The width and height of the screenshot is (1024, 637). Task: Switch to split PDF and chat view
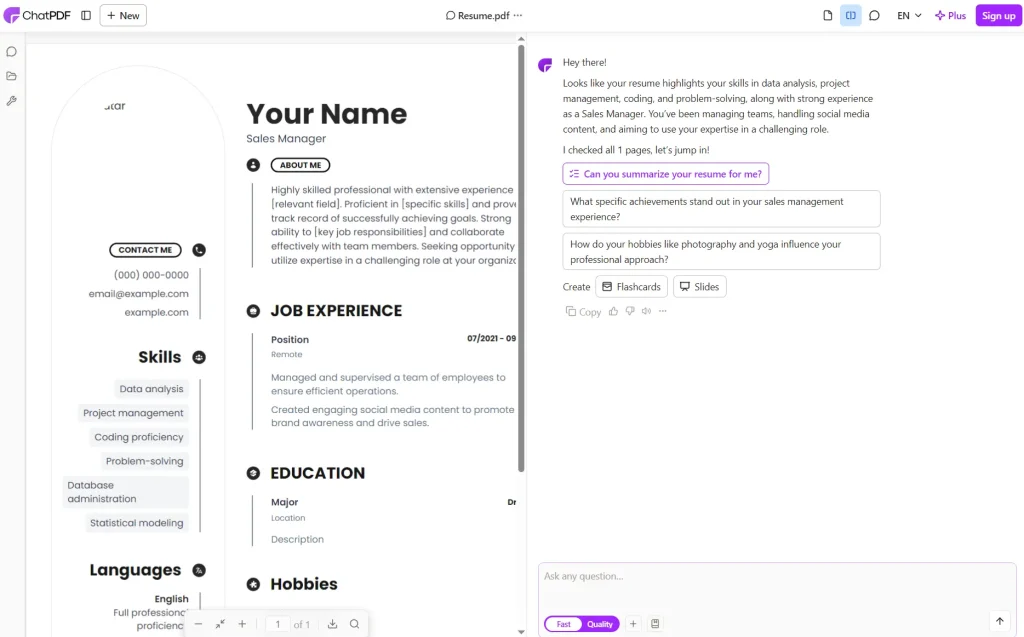(x=851, y=15)
